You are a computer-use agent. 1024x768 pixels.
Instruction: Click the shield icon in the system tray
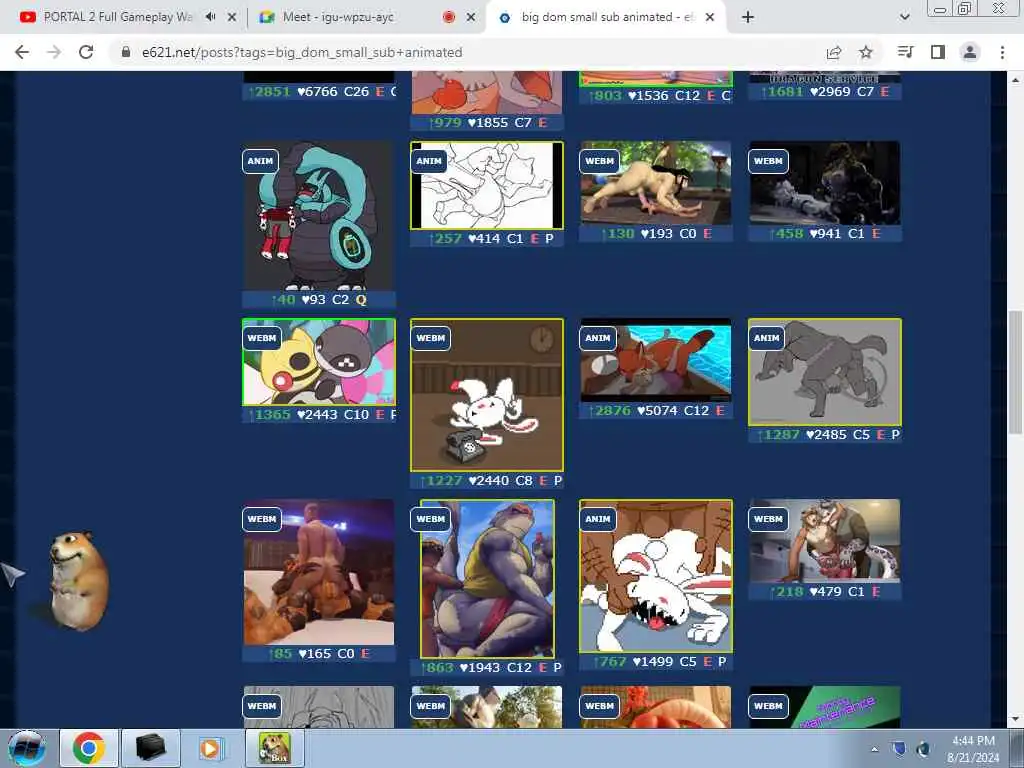click(899, 748)
